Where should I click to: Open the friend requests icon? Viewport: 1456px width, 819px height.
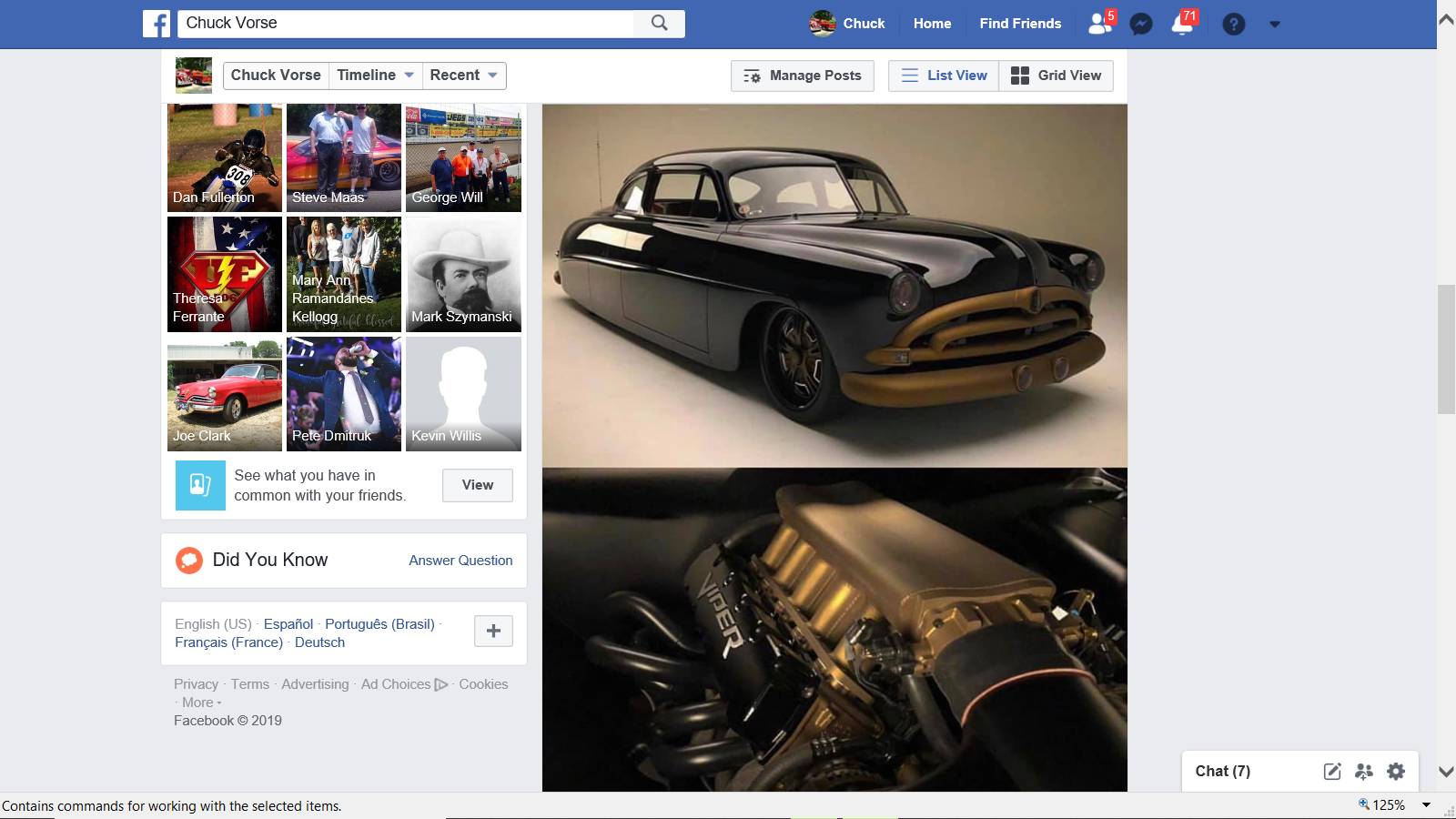coord(1100,24)
